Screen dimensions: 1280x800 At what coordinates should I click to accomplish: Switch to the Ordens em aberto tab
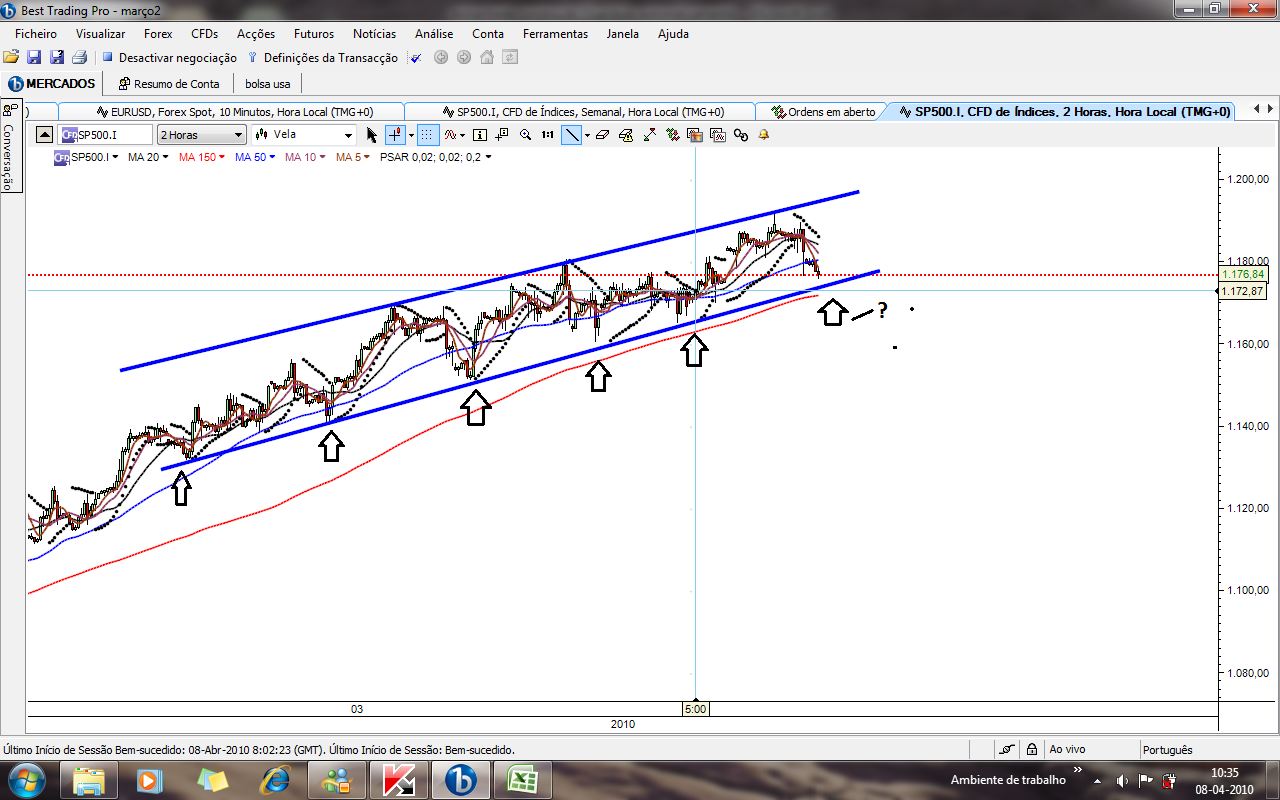pyautogui.click(x=823, y=112)
